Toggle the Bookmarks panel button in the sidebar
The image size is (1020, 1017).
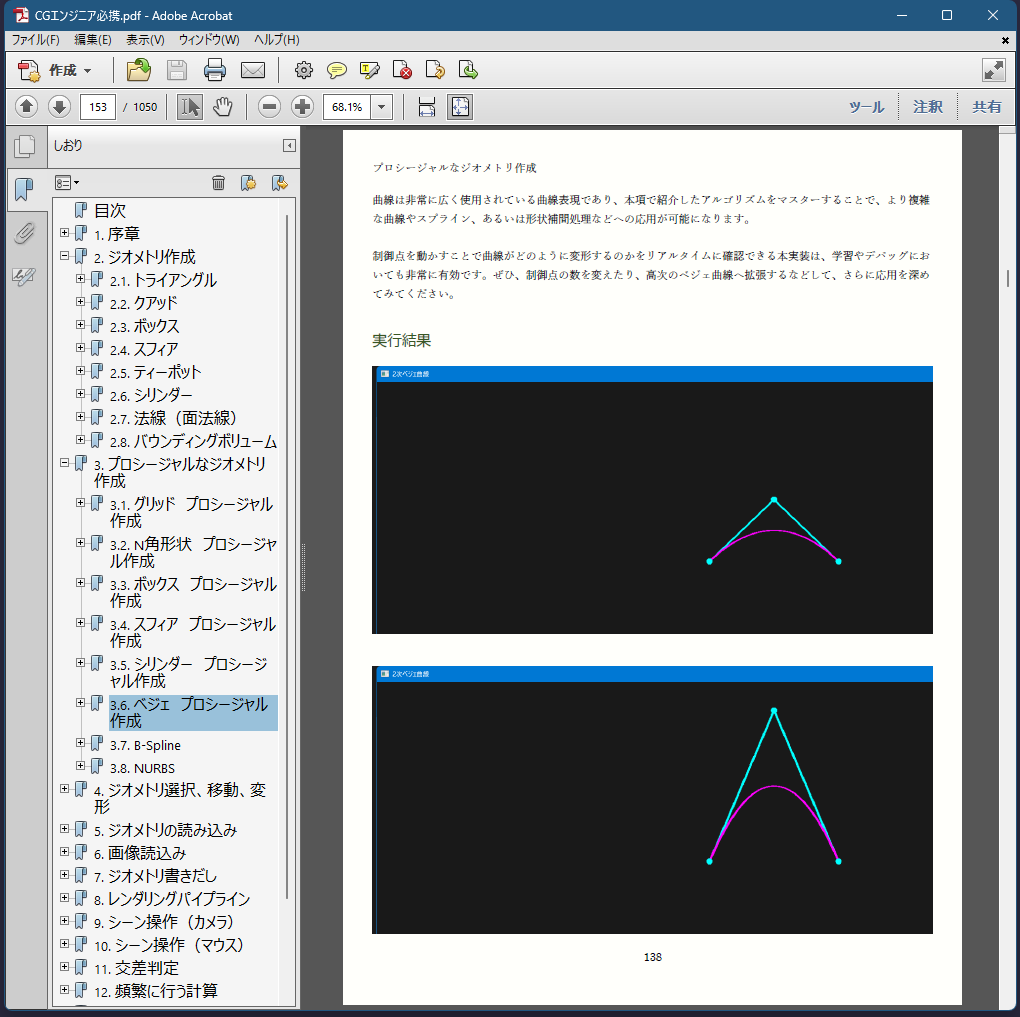(24, 189)
